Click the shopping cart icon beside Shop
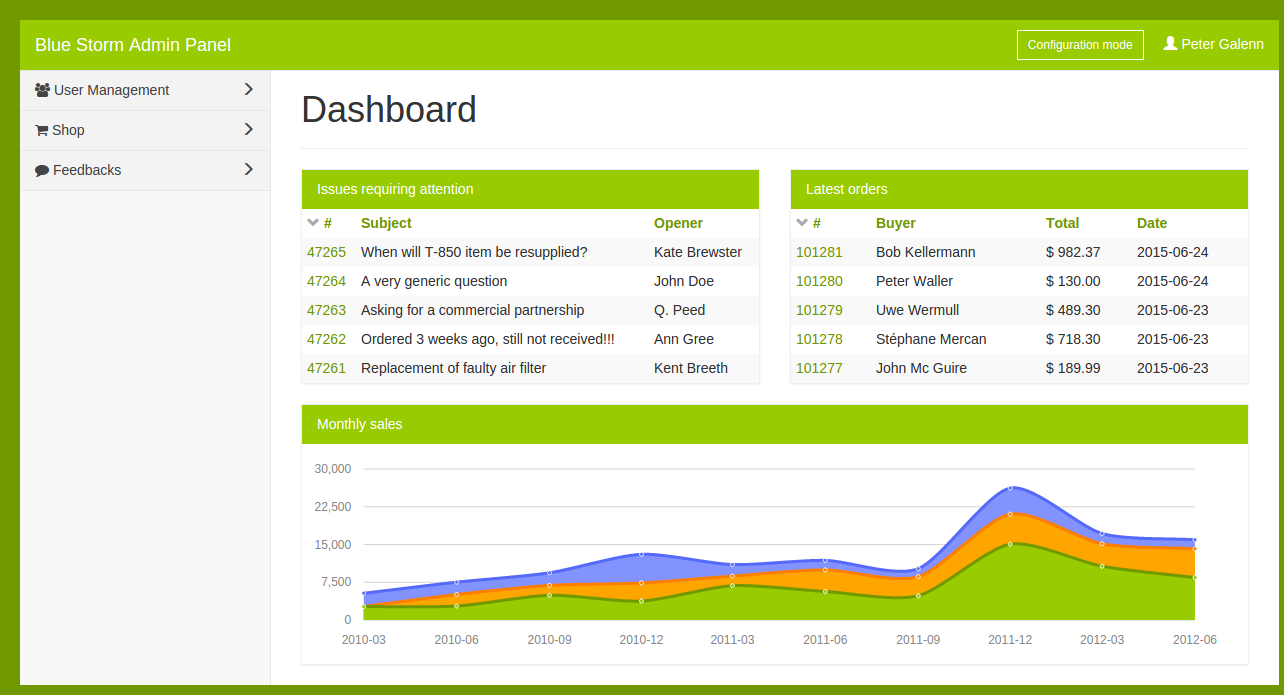Image resolution: width=1284 pixels, height=695 pixels. 41,130
